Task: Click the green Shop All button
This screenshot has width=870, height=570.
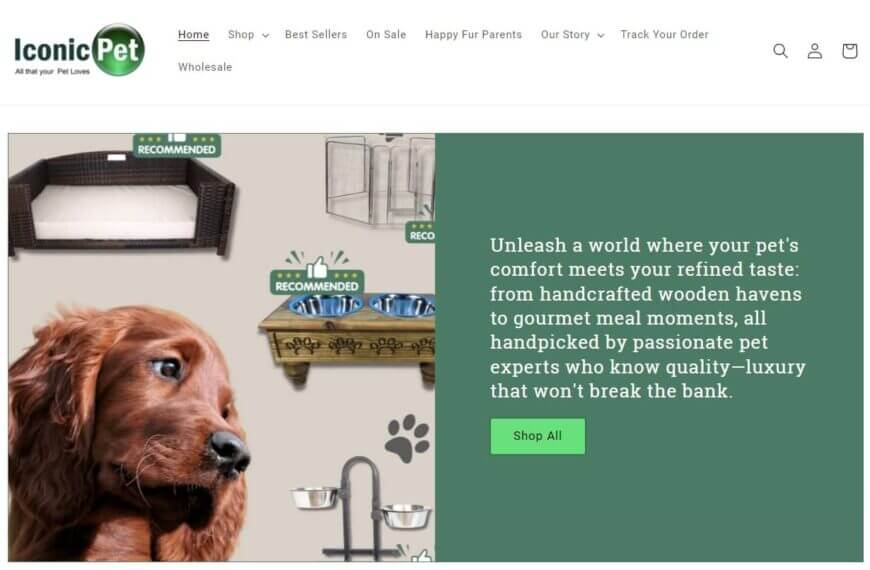Action: [537, 436]
